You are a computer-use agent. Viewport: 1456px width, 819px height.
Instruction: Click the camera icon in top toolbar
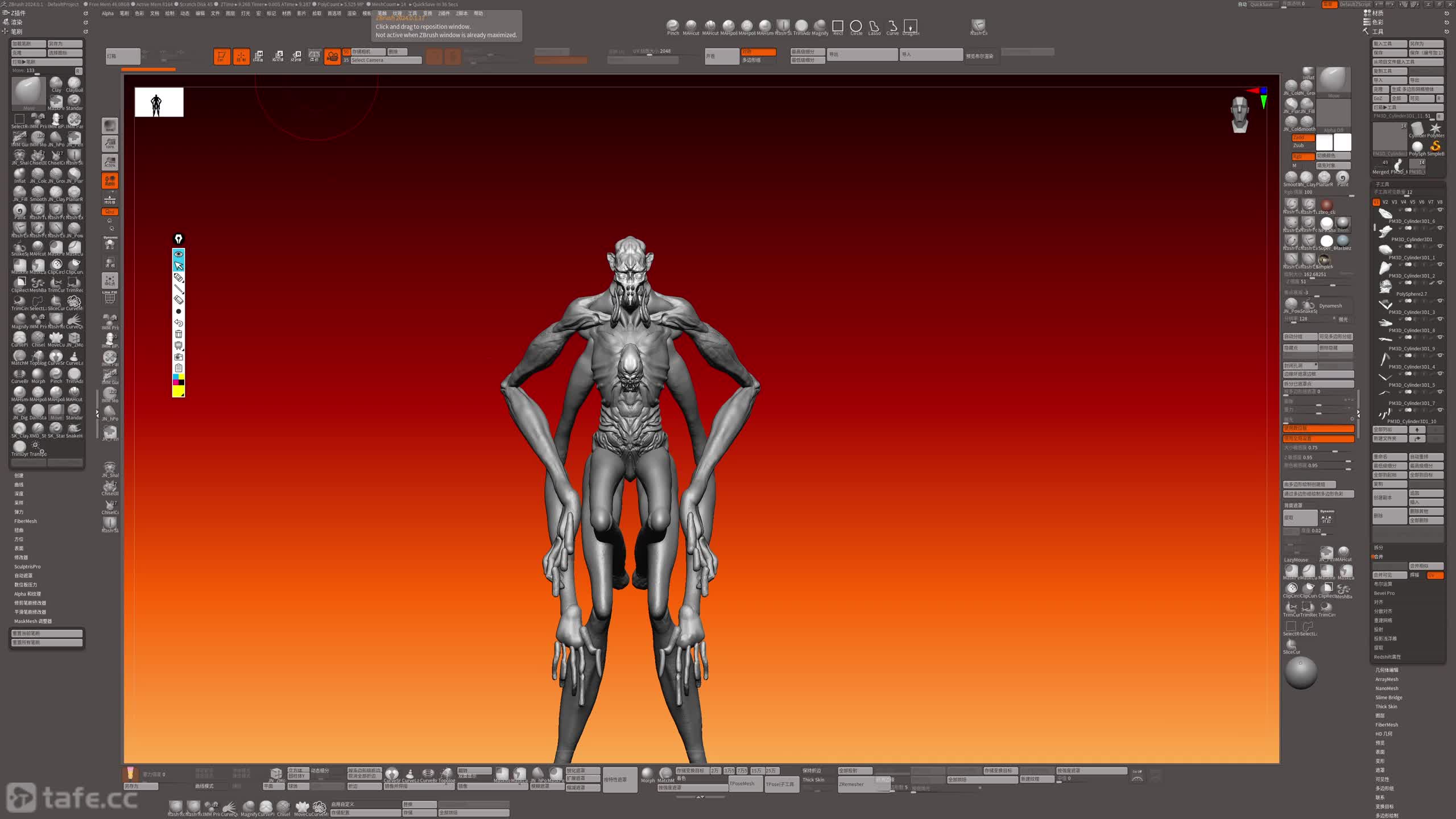(332, 56)
